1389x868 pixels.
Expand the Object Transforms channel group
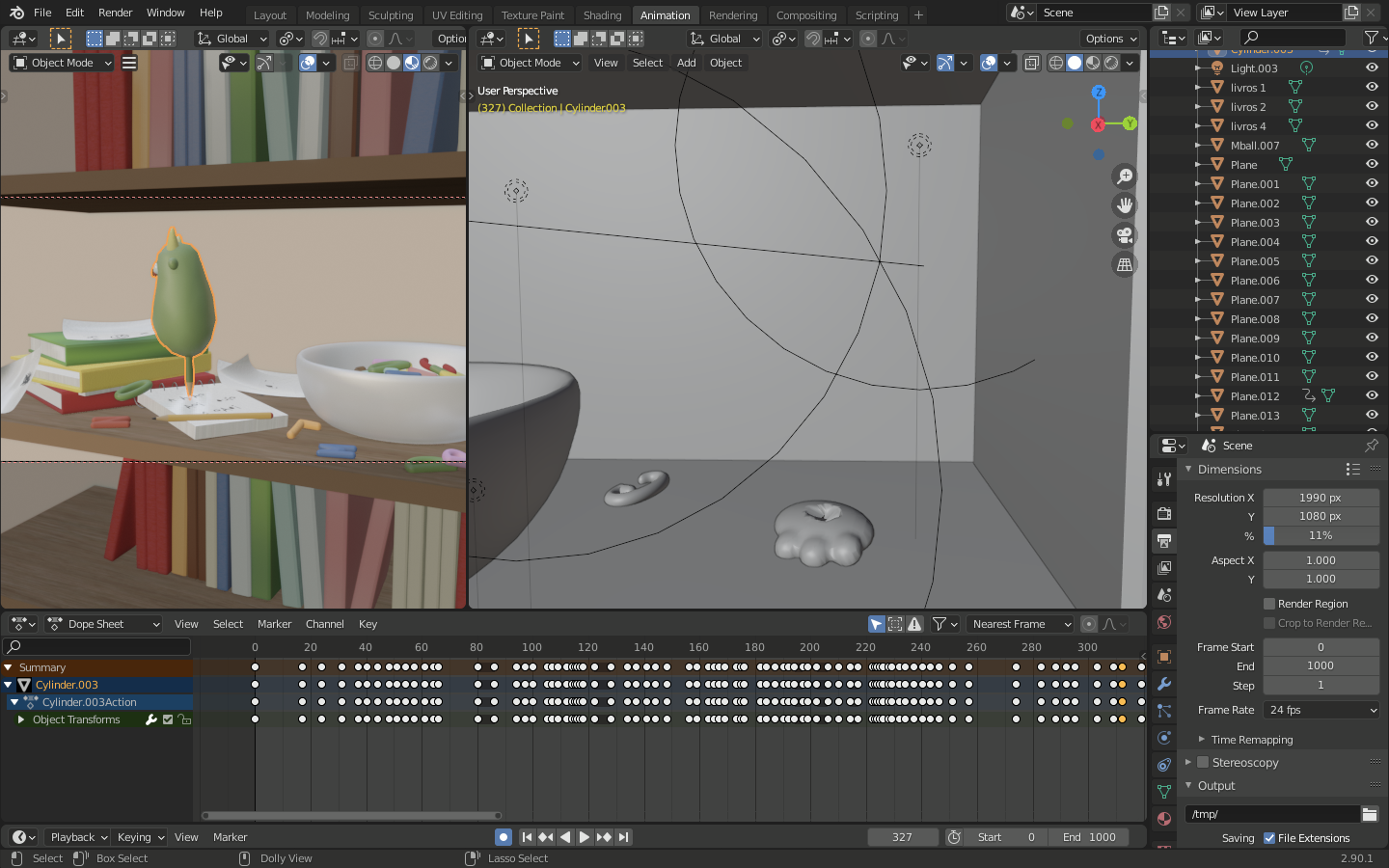(x=21, y=719)
